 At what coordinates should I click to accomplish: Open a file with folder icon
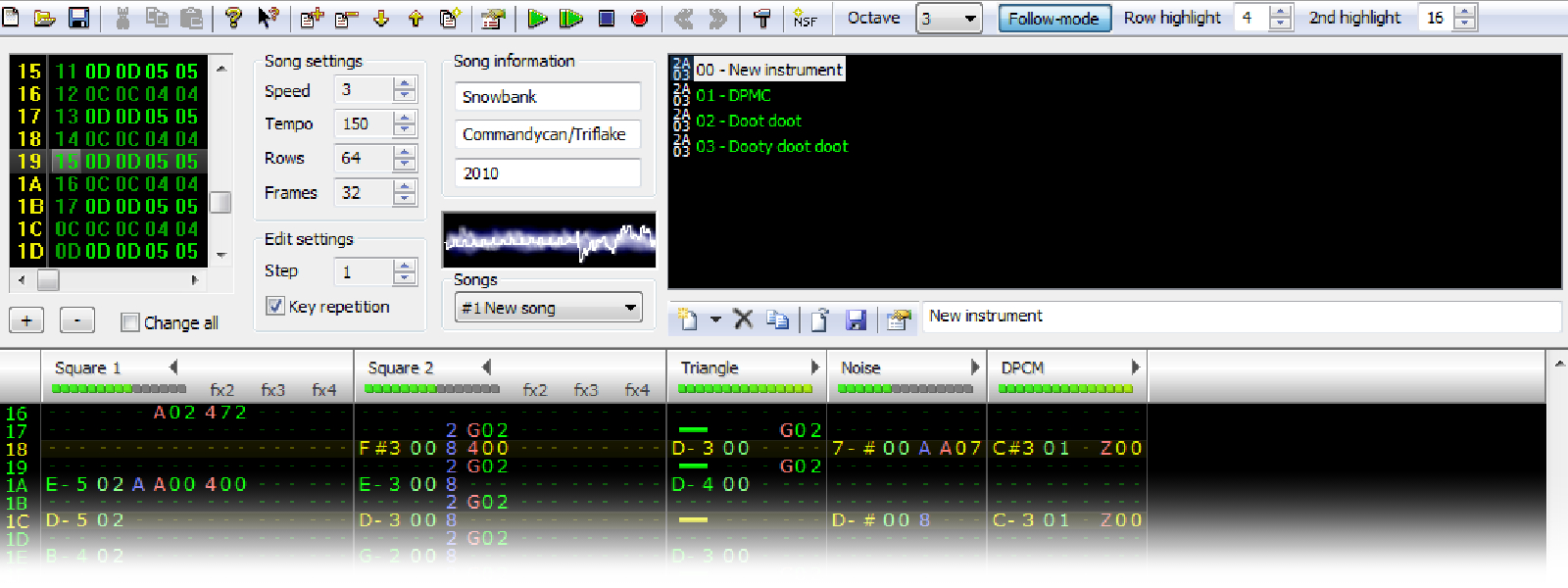(44, 18)
